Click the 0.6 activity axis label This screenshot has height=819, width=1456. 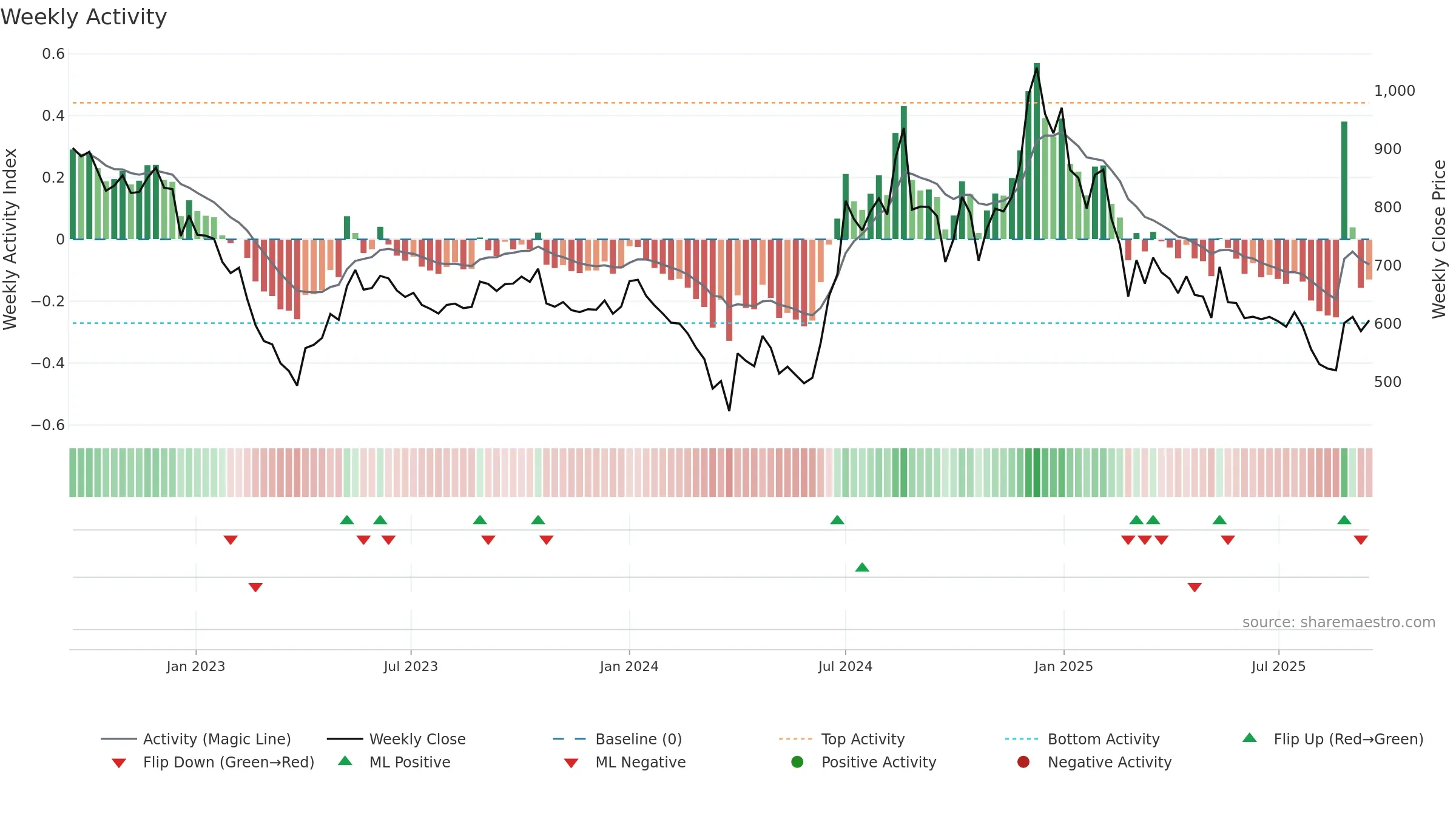(x=53, y=54)
